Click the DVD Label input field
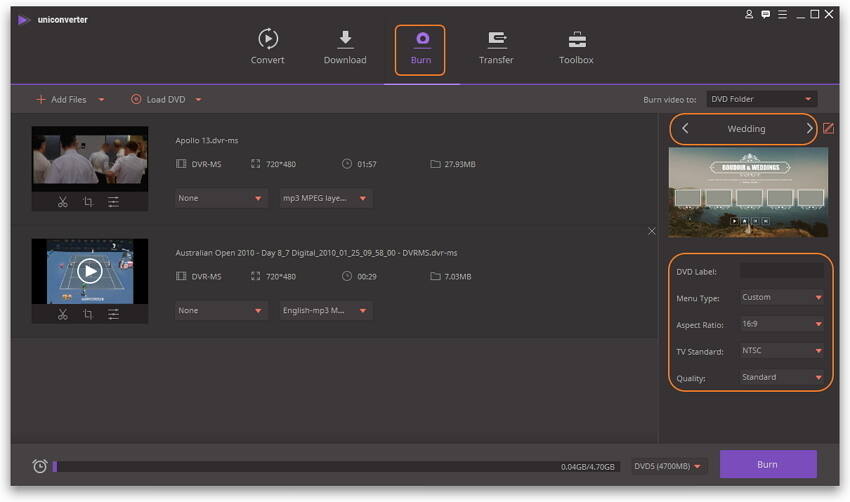850x502 pixels. 782,271
